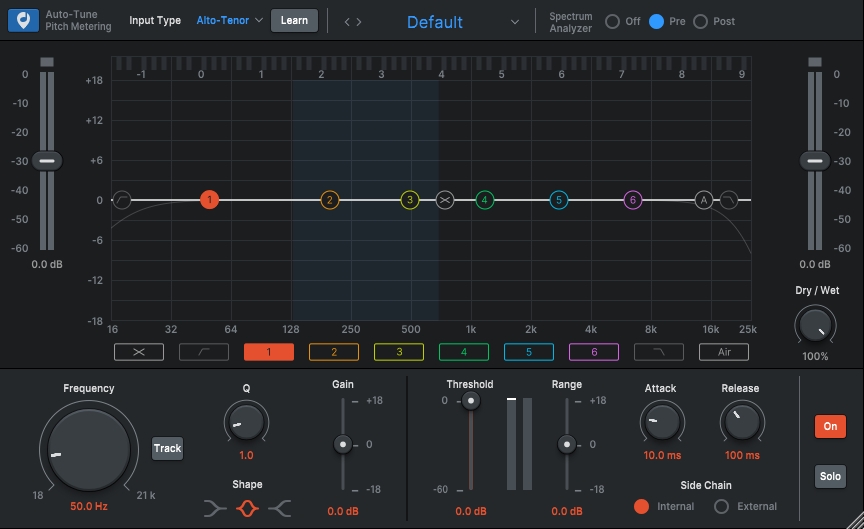Select Internal side chain
Viewport: 864px width, 529px height.
pyautogui.click(x=641, y=506)
